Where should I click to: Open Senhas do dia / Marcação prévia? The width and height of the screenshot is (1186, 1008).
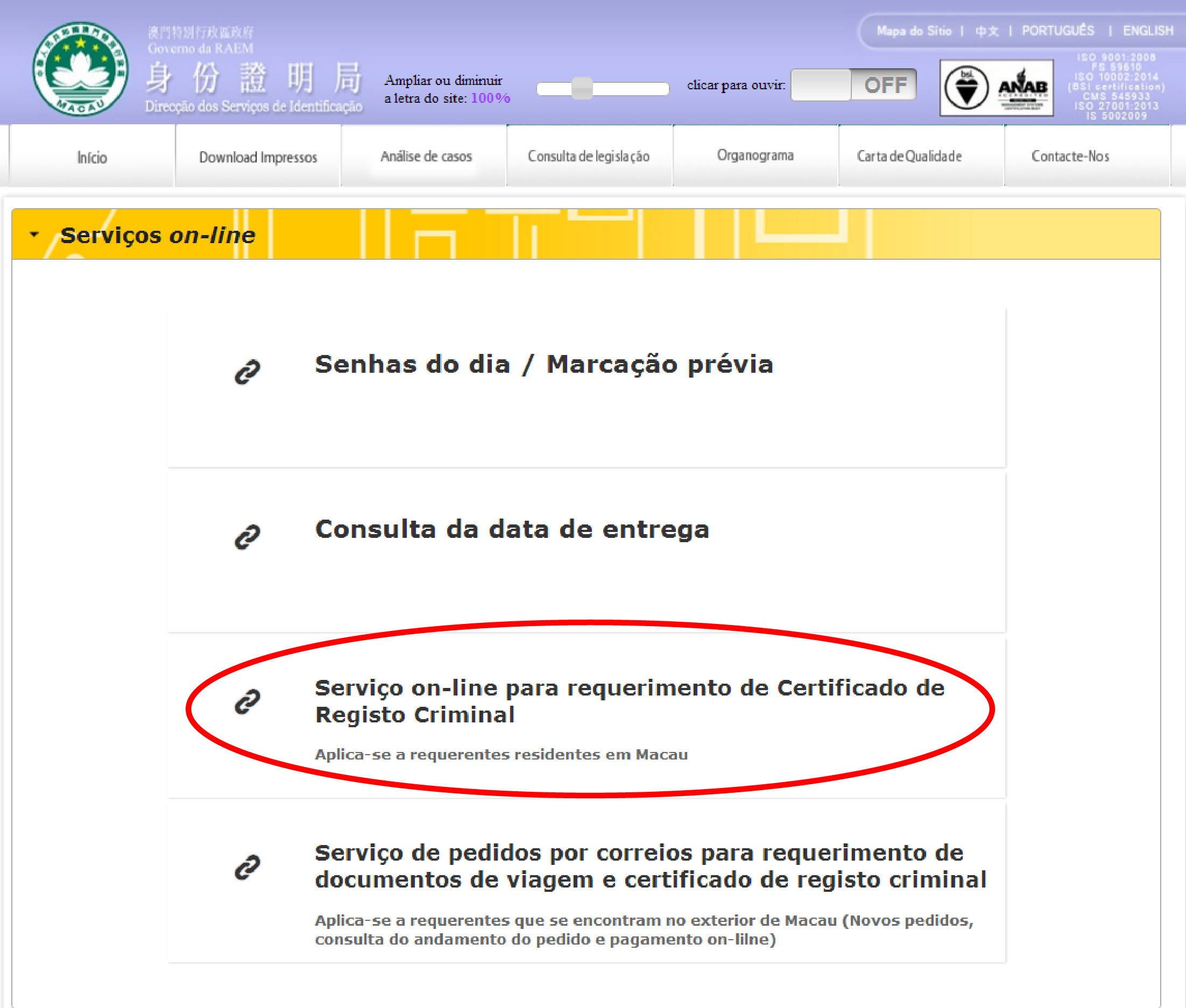543,365
